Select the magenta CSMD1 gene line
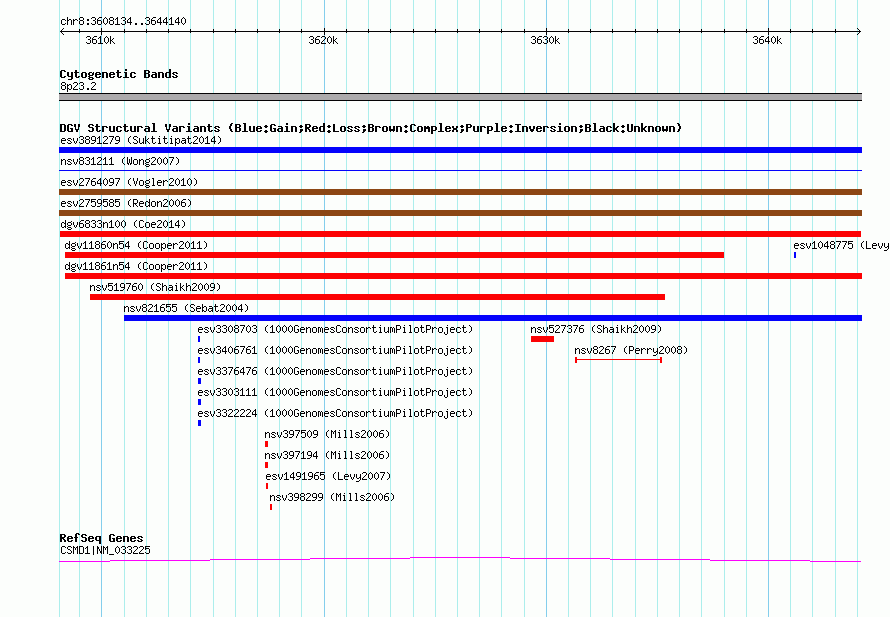This screenshot has height=617, width=890. (x=460, y=560)
